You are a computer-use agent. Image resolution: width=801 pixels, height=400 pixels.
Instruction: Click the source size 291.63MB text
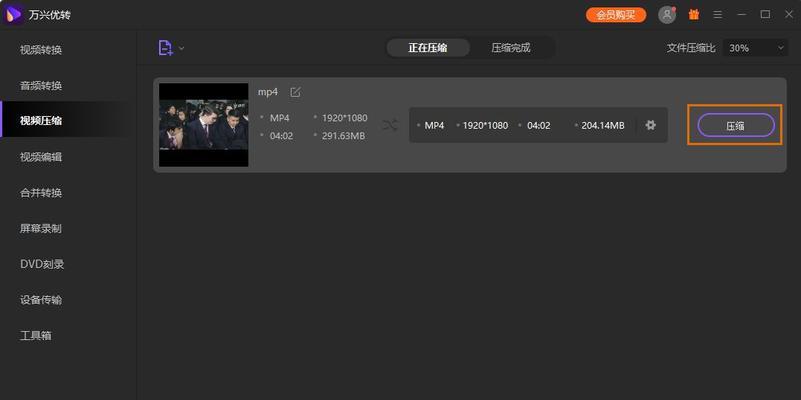click(343, 136)
